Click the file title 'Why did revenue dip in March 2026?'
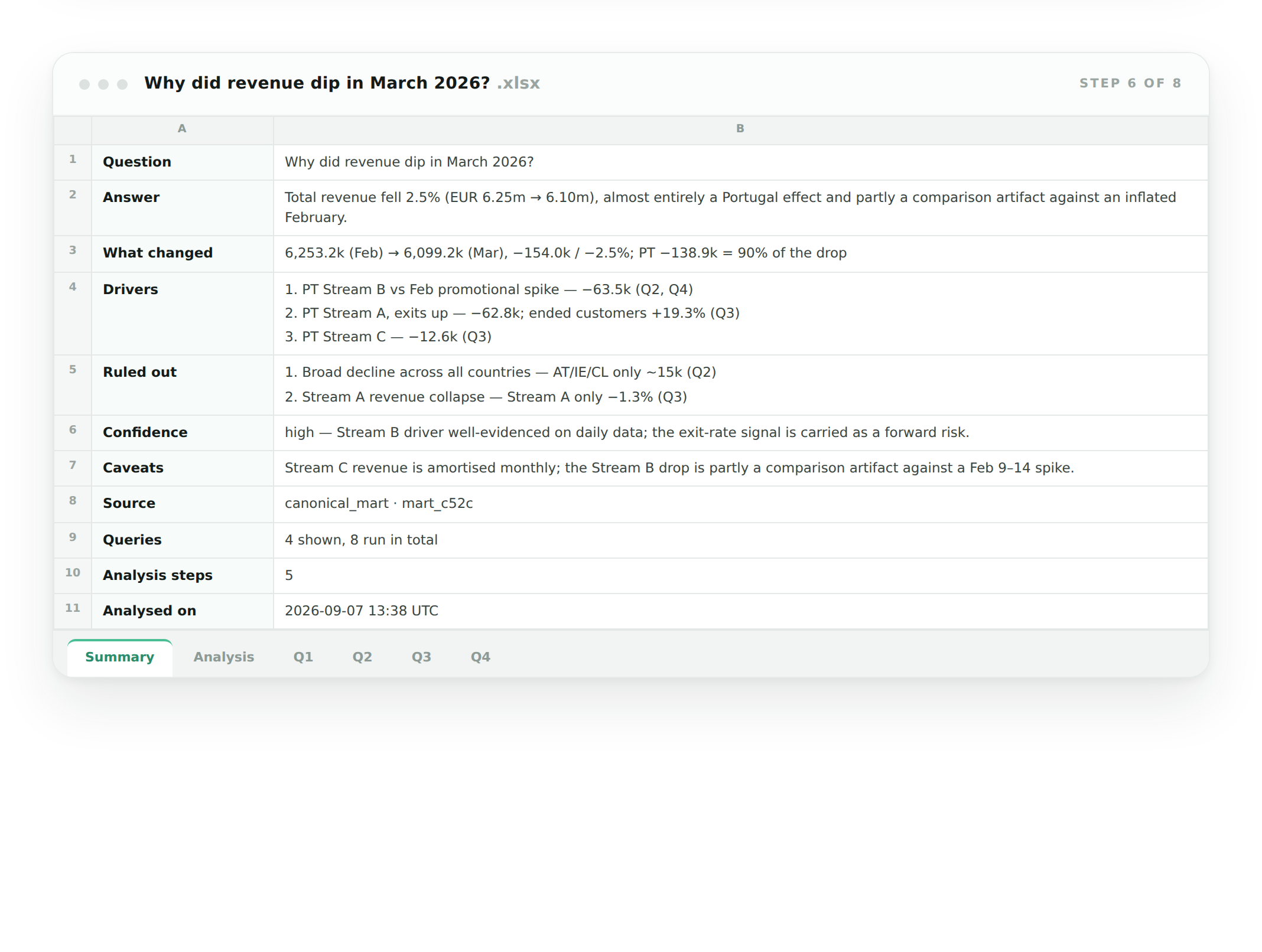 tap(317, 83)
